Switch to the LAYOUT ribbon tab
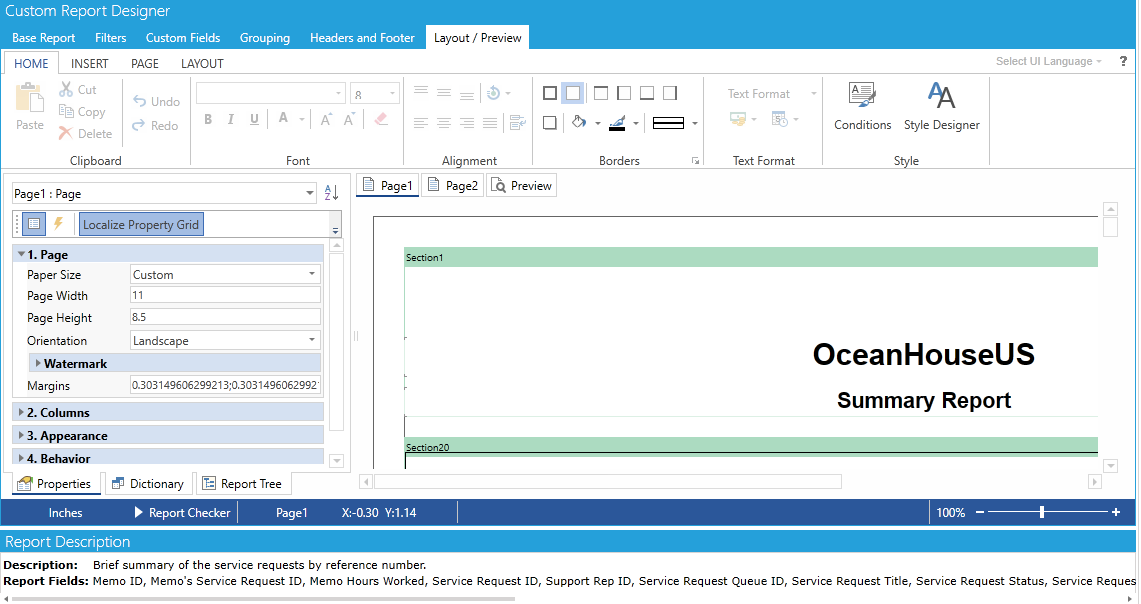 pos(202,63)
